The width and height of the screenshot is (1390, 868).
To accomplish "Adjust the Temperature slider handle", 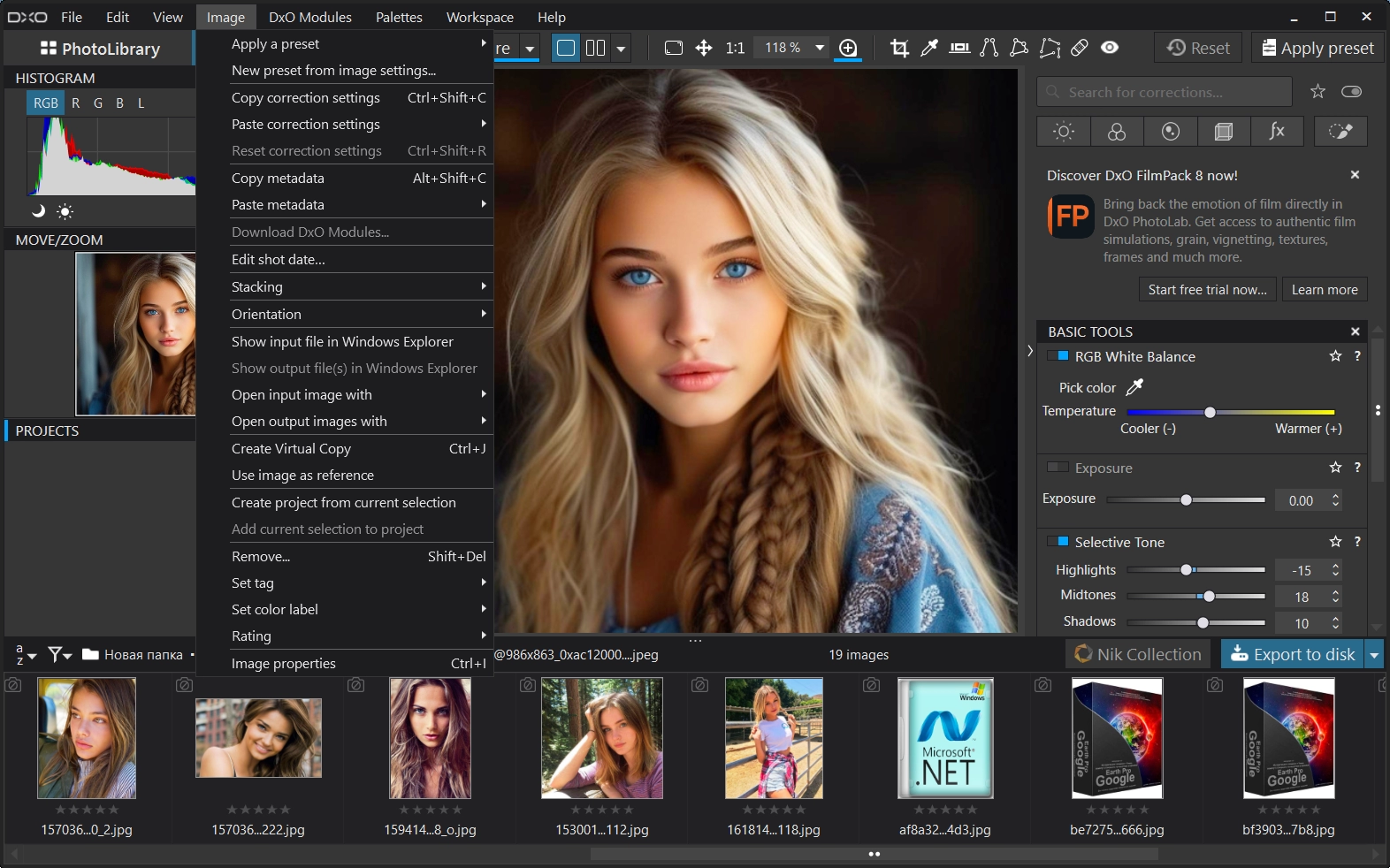I will tap(1210, 412).
